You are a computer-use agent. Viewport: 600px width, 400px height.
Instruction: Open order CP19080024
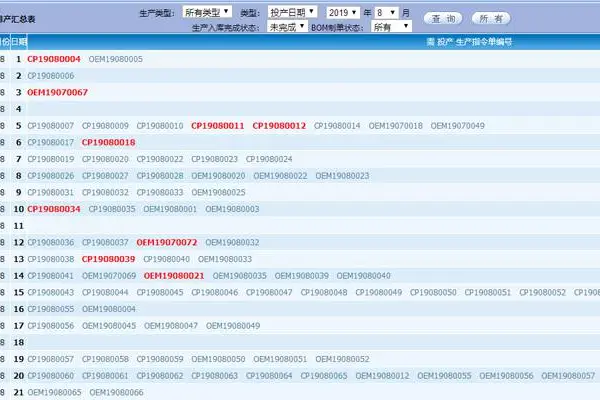coord(269,159)
